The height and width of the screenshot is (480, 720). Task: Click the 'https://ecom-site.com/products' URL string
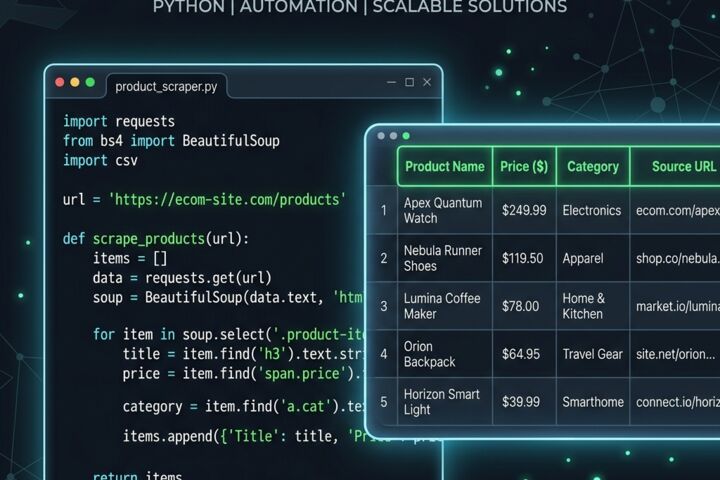click(227, 199)
